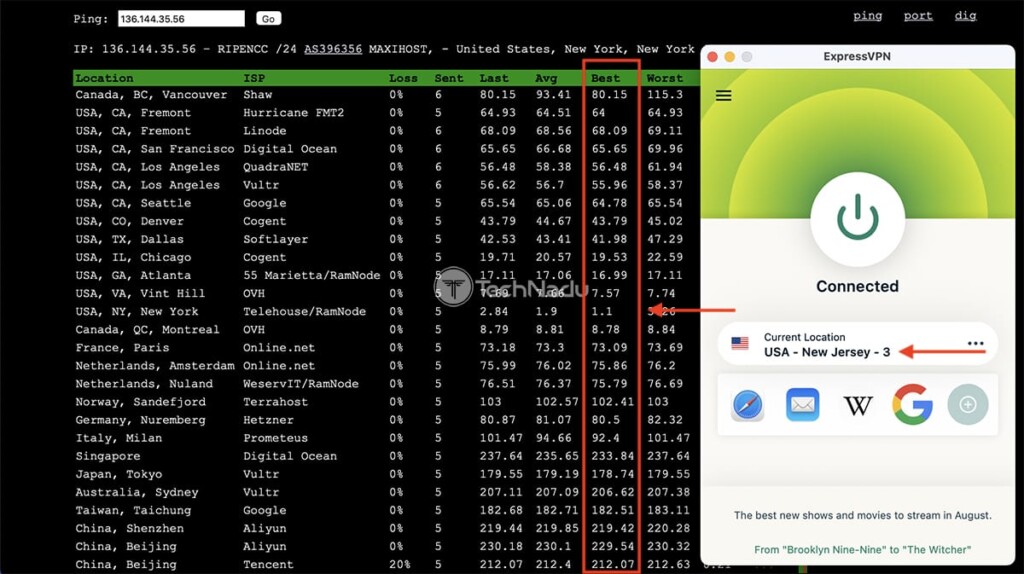The image size is (1024, 574).
Task: Select 'Linode' ISP cell
Action: [264, 131]
